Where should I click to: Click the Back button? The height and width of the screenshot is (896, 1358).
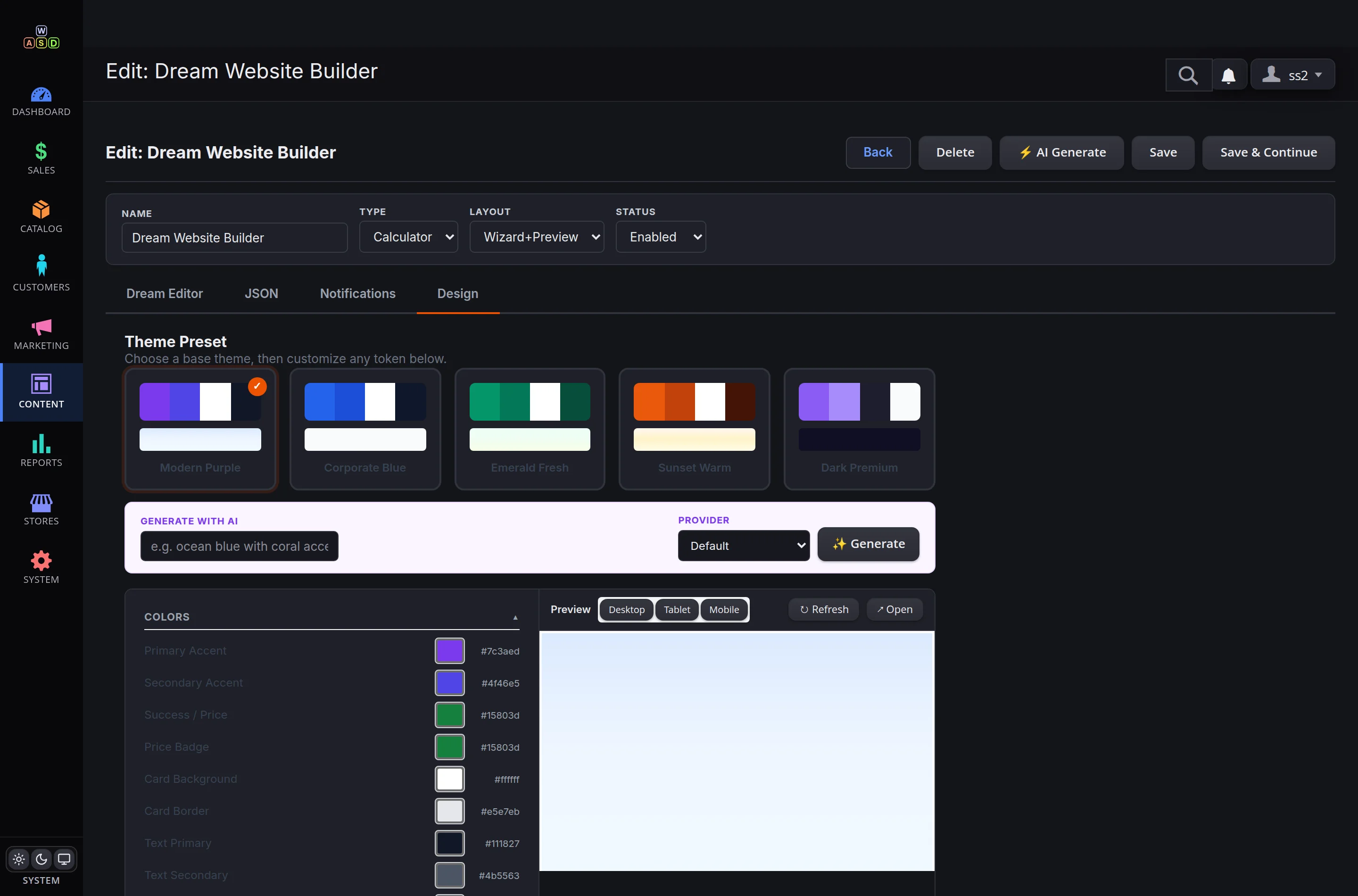[878, 153]
